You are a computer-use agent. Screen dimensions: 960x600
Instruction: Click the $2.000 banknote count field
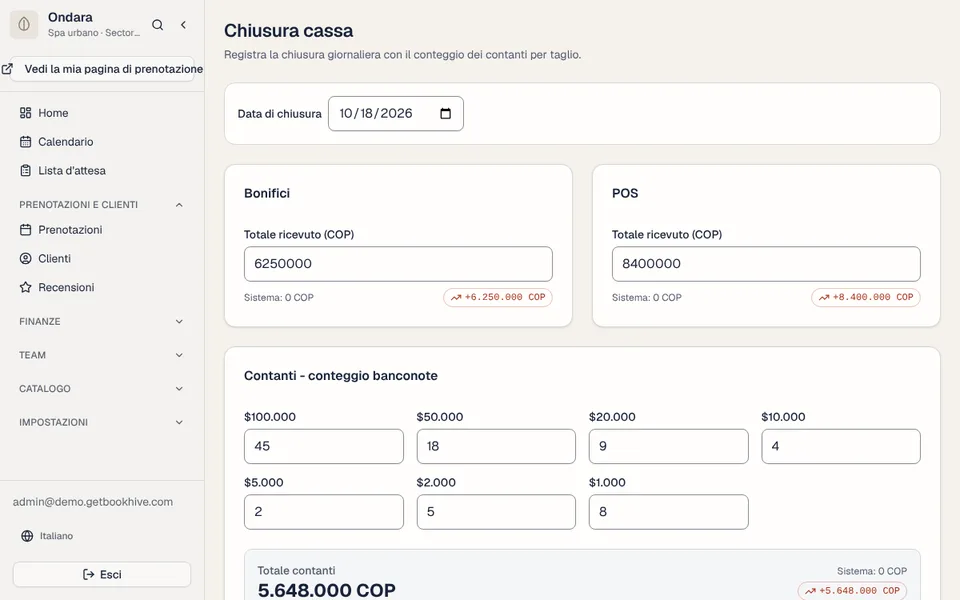(496, 512)
